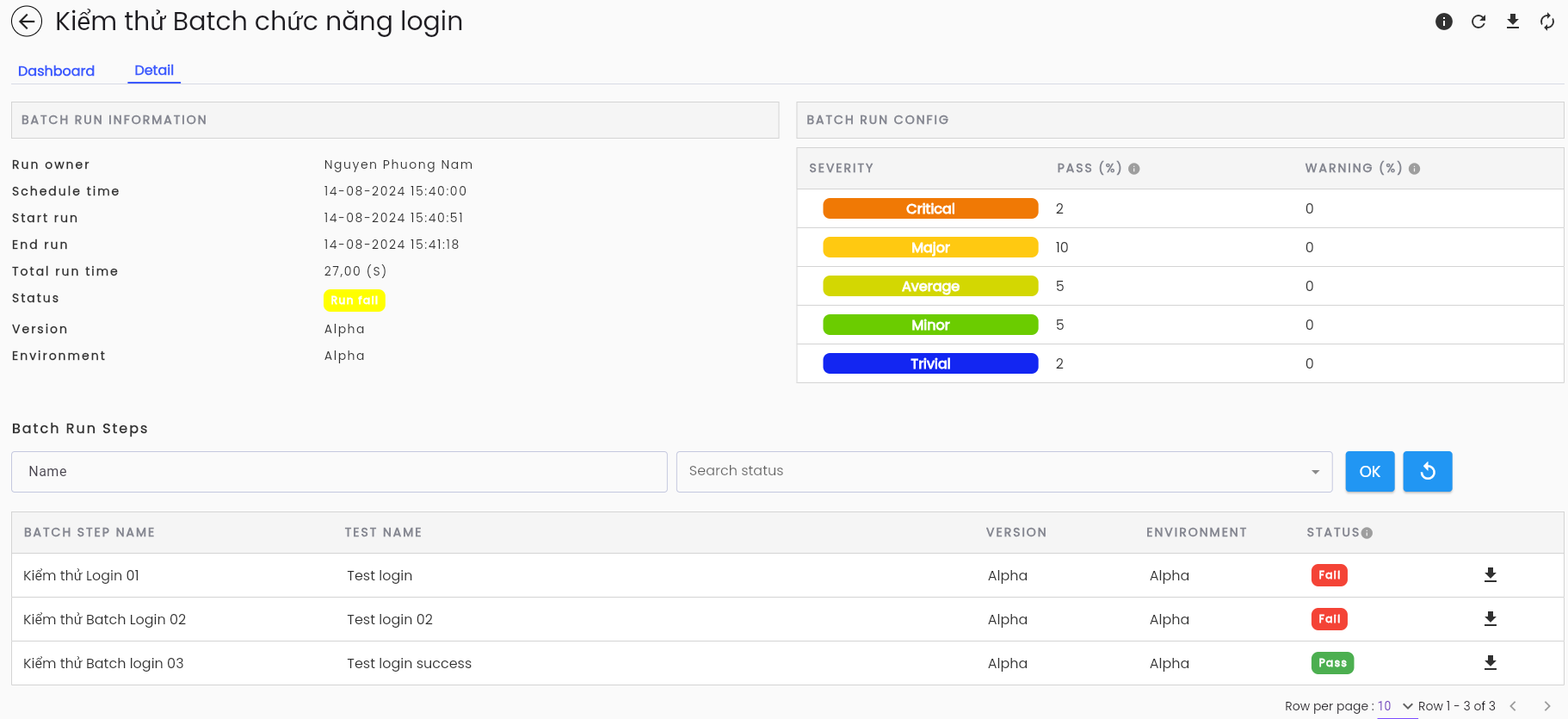
Task: Download result for Kiểm thử Batch Login 02
Action: [1491, 619]
